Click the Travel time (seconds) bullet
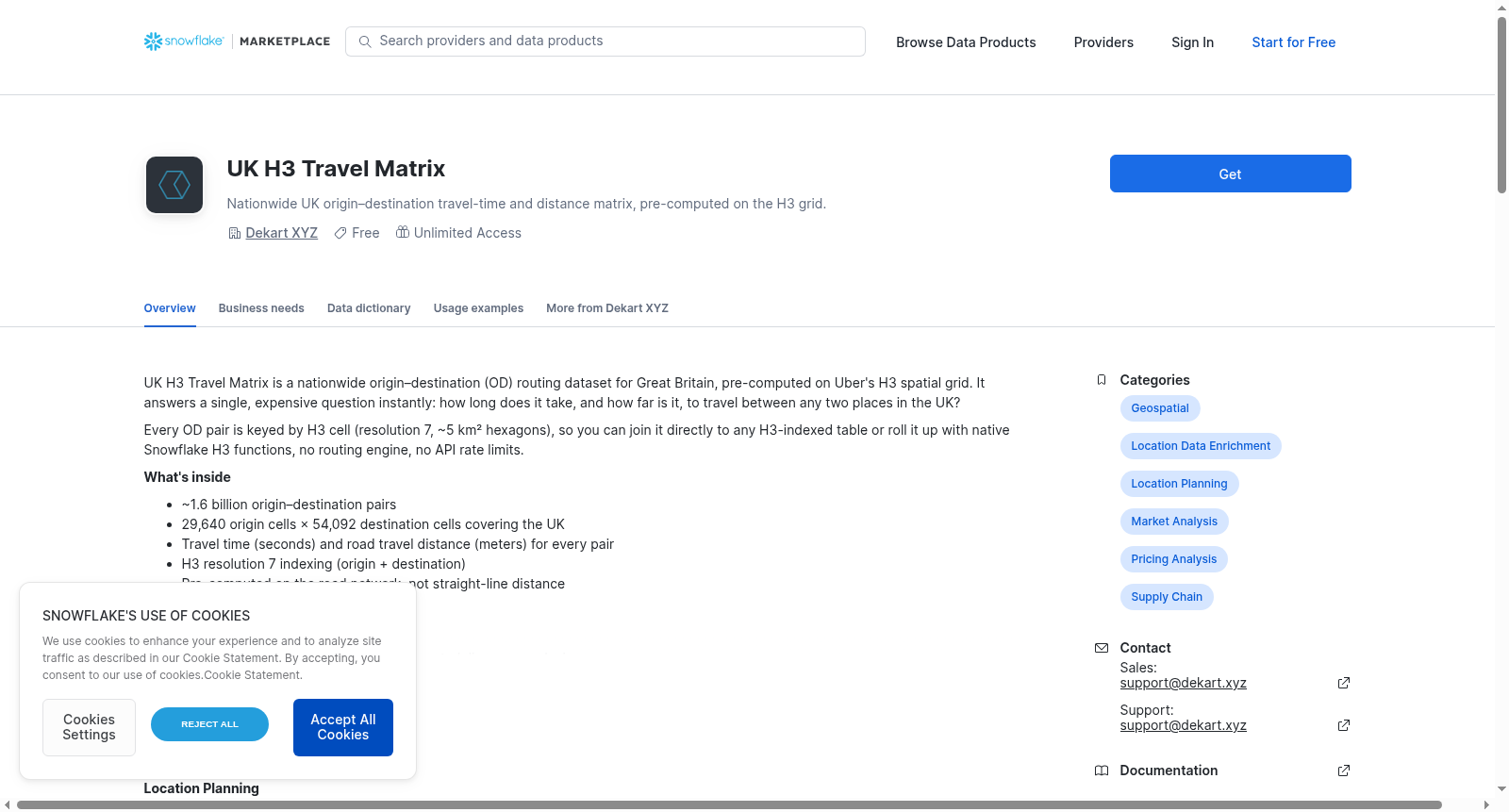1509x812 pixels. tap(398, 544)
